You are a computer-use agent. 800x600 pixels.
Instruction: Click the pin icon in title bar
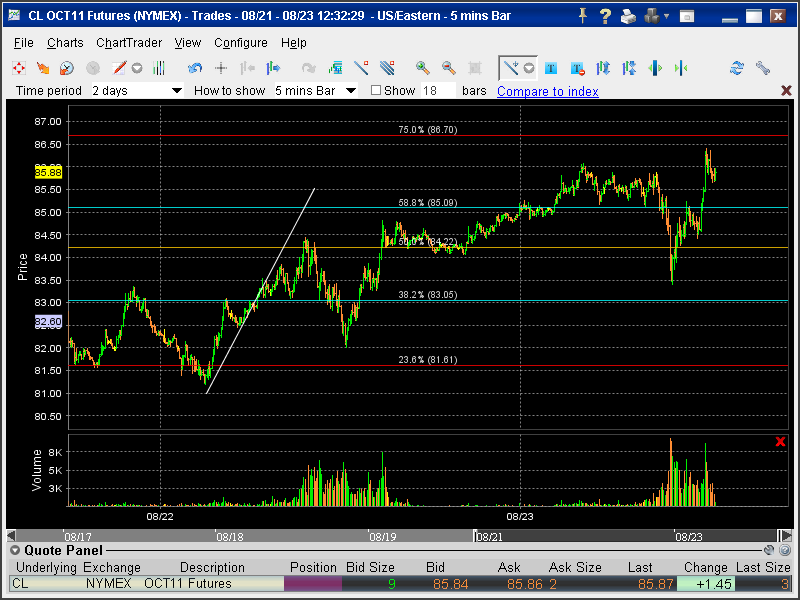pos(582,16)
